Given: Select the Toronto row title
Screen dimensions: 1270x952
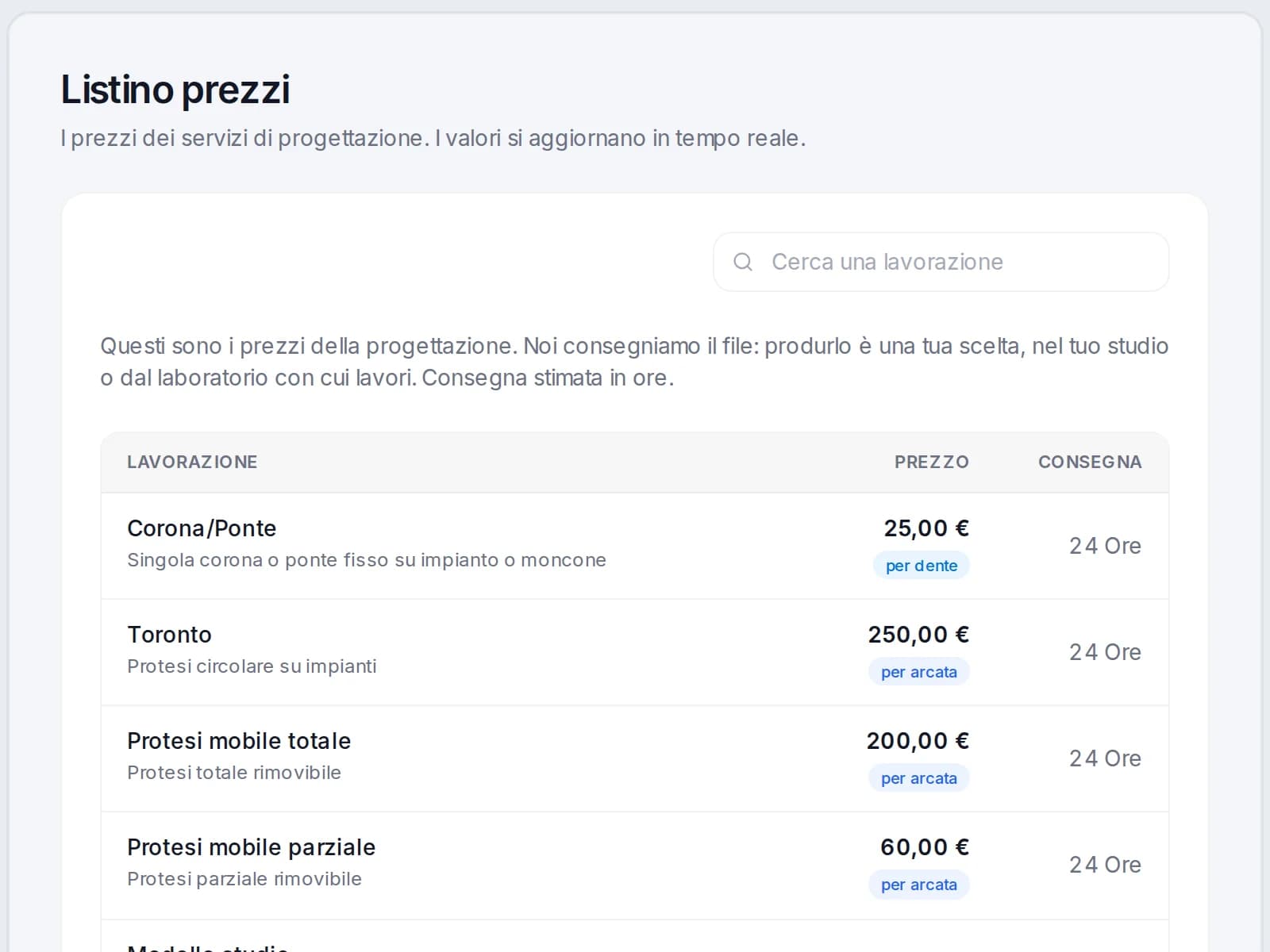Looking at the screenshot, I should (x=169, y=635).
